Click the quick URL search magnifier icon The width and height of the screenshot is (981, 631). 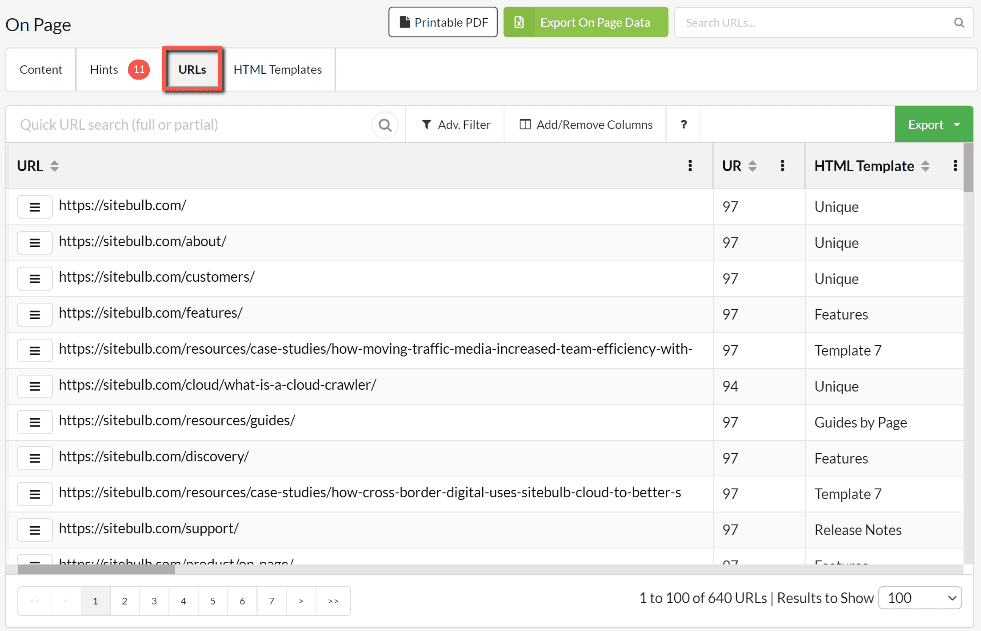point(385,125)
